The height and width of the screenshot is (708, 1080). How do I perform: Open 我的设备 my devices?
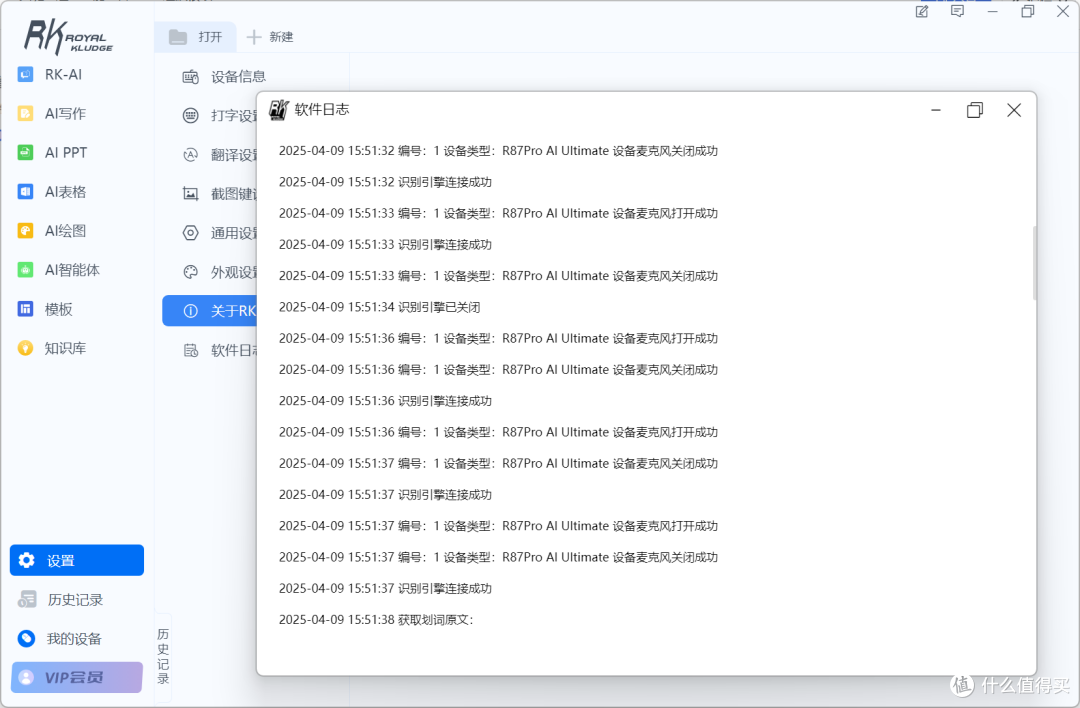60,639
